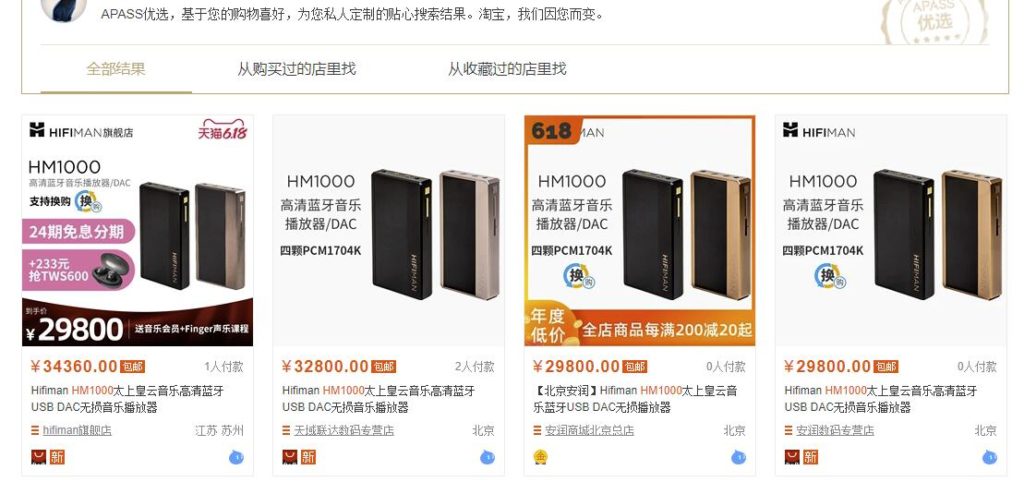Open 【北京安润】Hifiman HM1000 product title
The height and width of the screenshot is (482, 1024).
click(x=637, y=399)
